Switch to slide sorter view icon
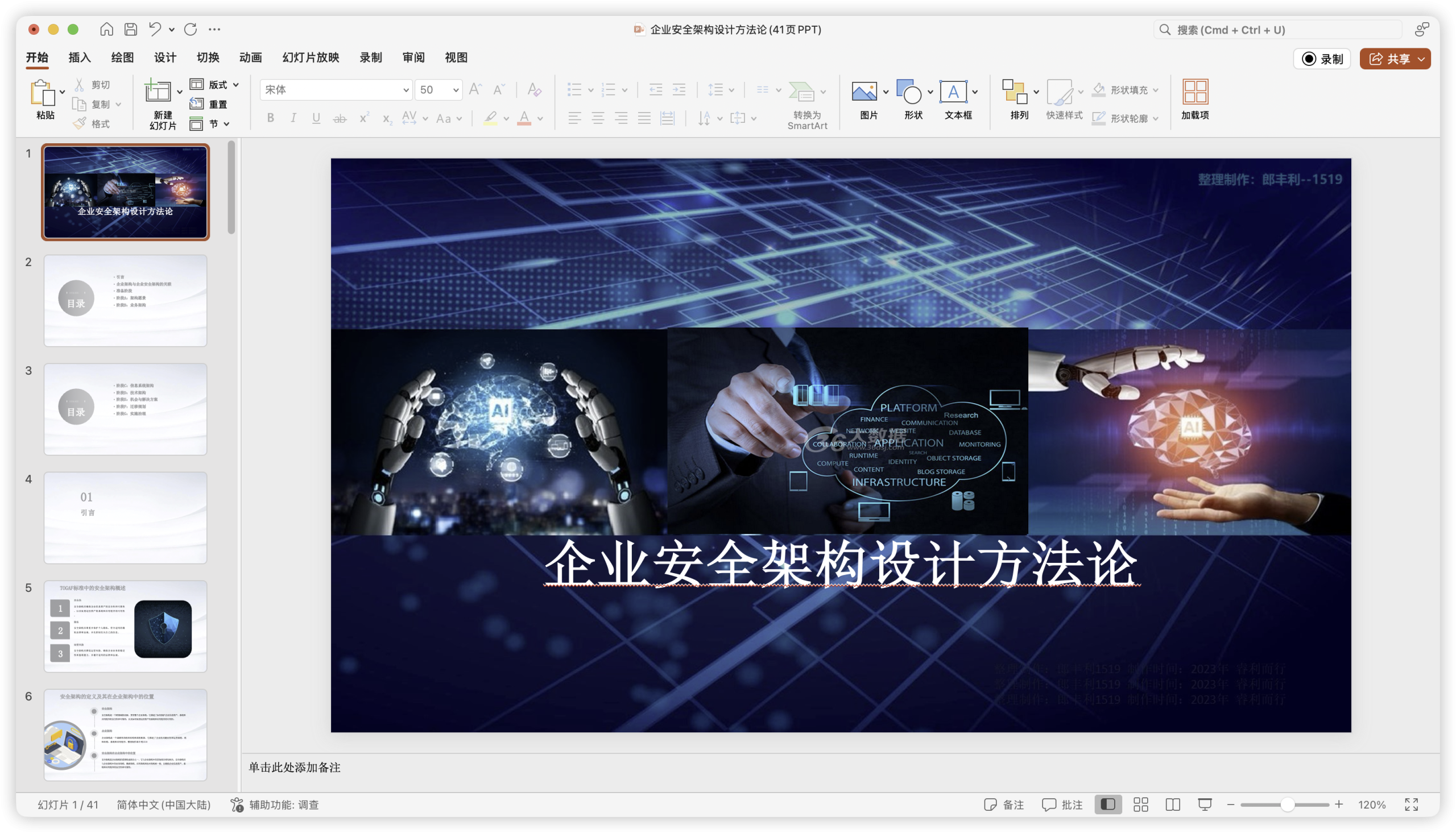1456x833 pixels. coord(1140,804)
